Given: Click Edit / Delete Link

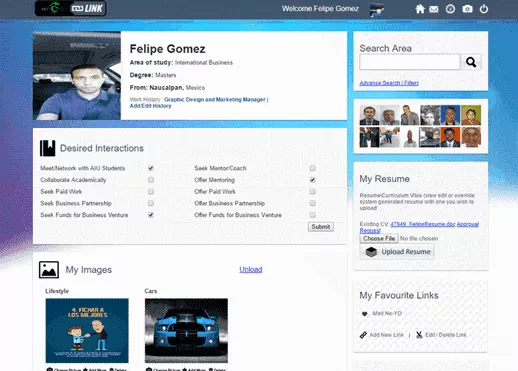Looking at the screenshot, I should 446,335.
